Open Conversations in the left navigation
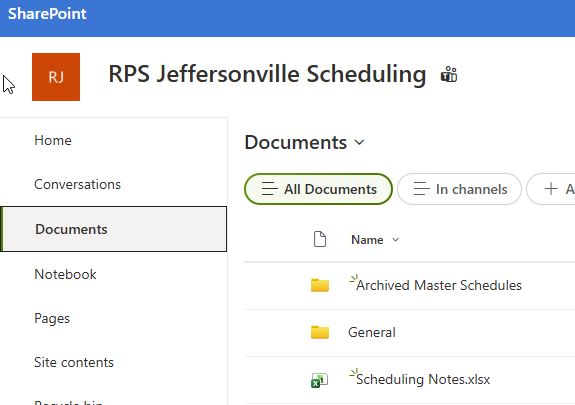The height and width of the screenshot is (405, 575). tap(77, 184)
